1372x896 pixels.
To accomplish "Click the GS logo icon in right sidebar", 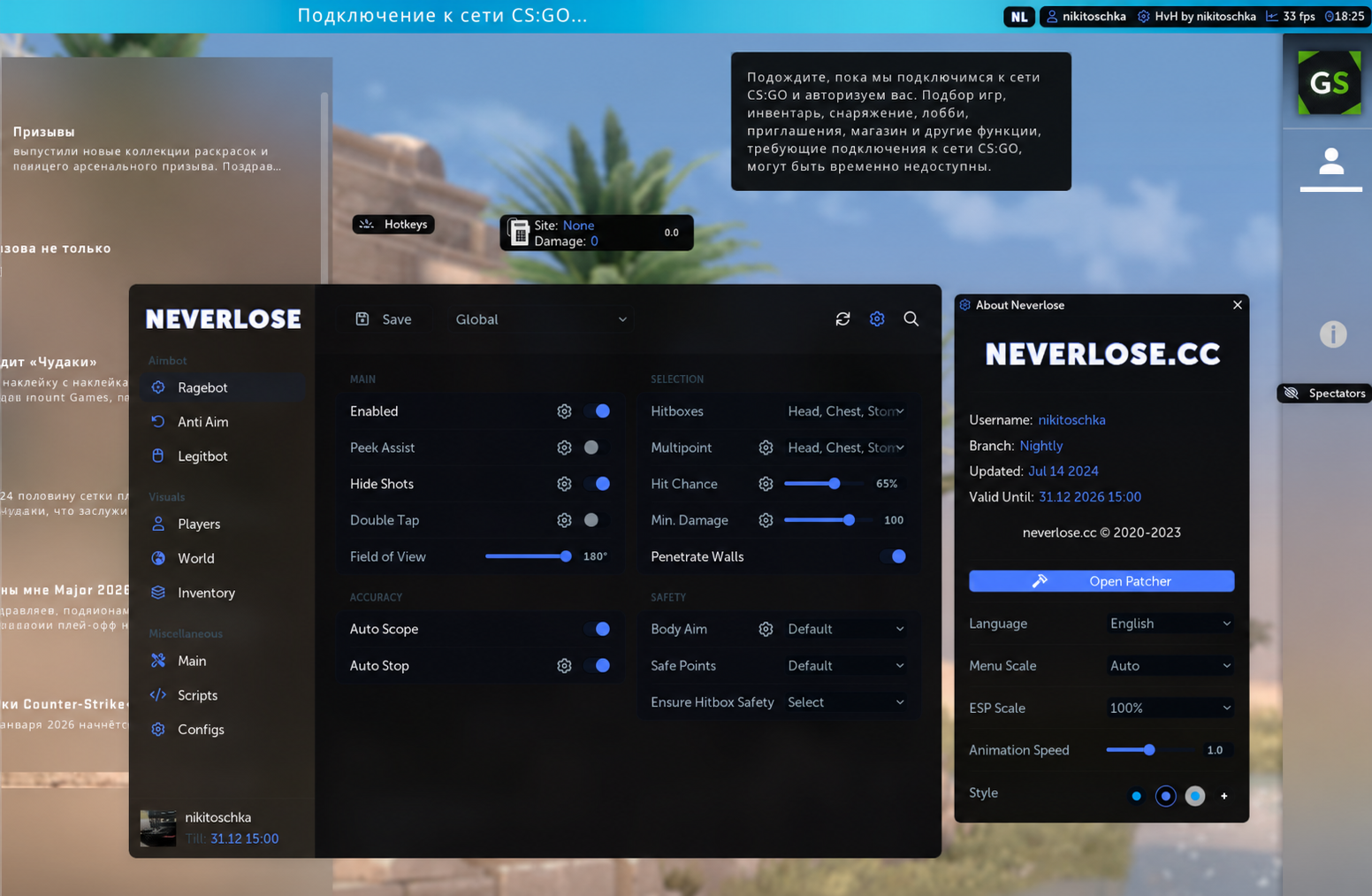I will click(x=1330, y=83).
